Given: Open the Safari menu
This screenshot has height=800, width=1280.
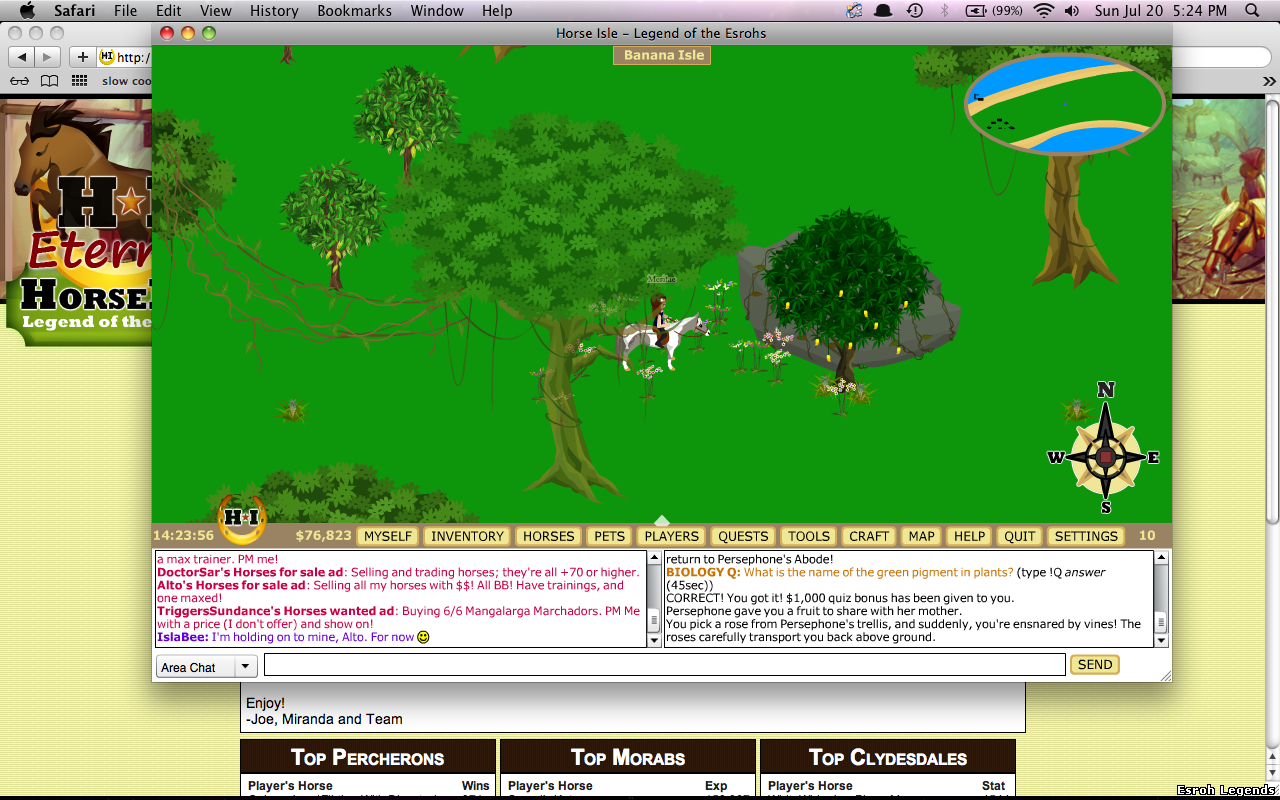Looking at the screenshot, I should pyautogui.click(x=75, y=11).
